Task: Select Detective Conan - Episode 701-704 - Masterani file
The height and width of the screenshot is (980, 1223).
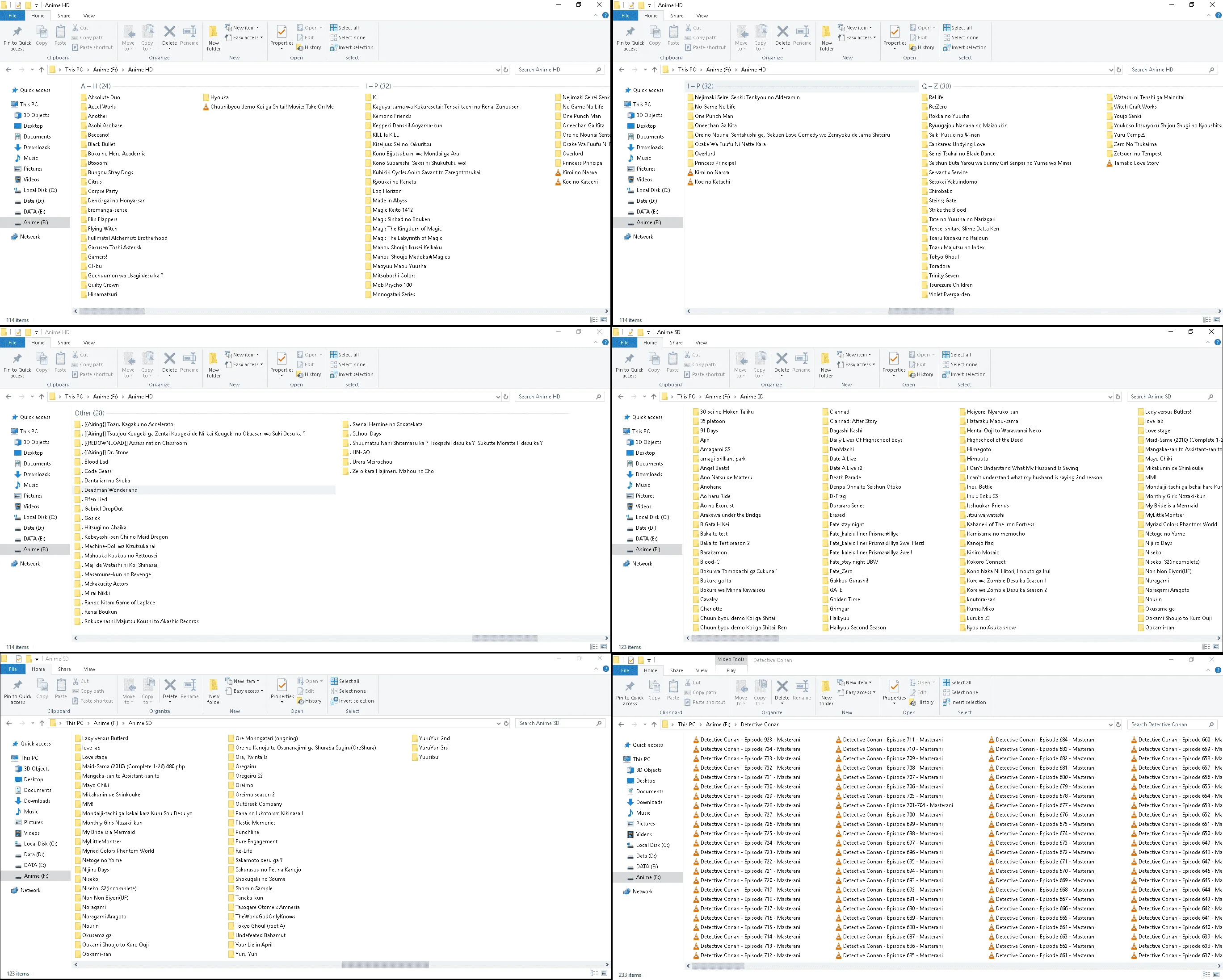Action: point(894,805)
